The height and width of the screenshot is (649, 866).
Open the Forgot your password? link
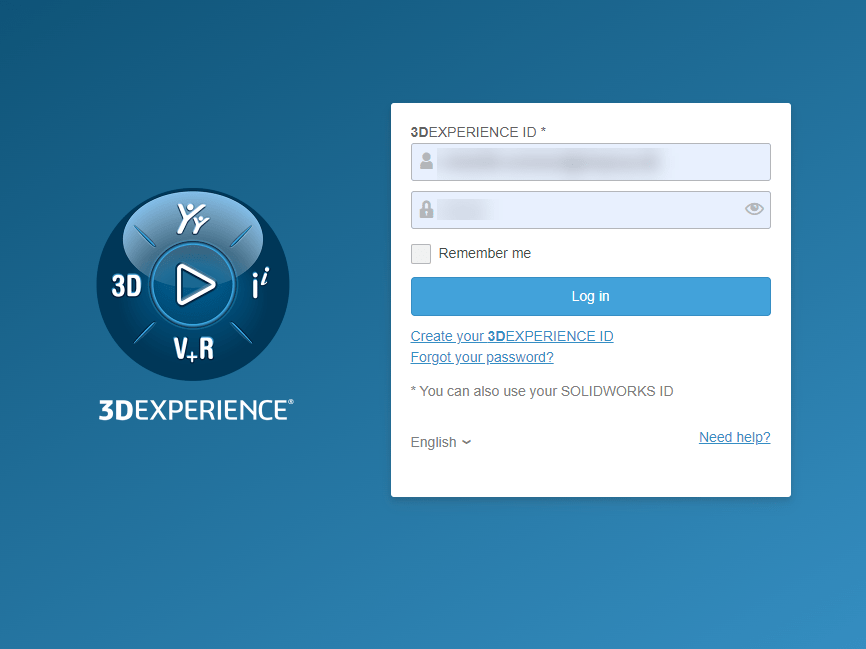point(482,357)
